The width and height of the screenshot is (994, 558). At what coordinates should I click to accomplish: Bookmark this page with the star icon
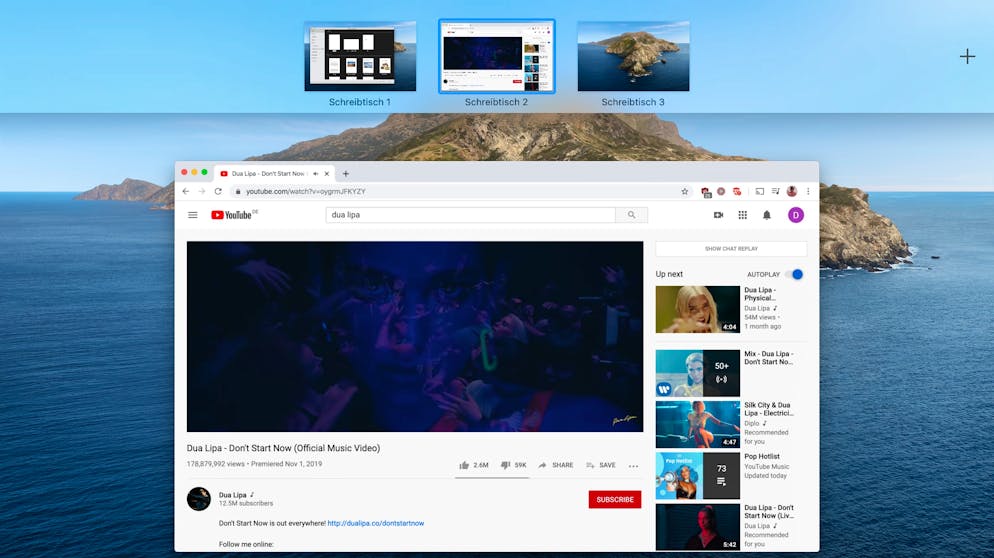(x=685, y=191)
